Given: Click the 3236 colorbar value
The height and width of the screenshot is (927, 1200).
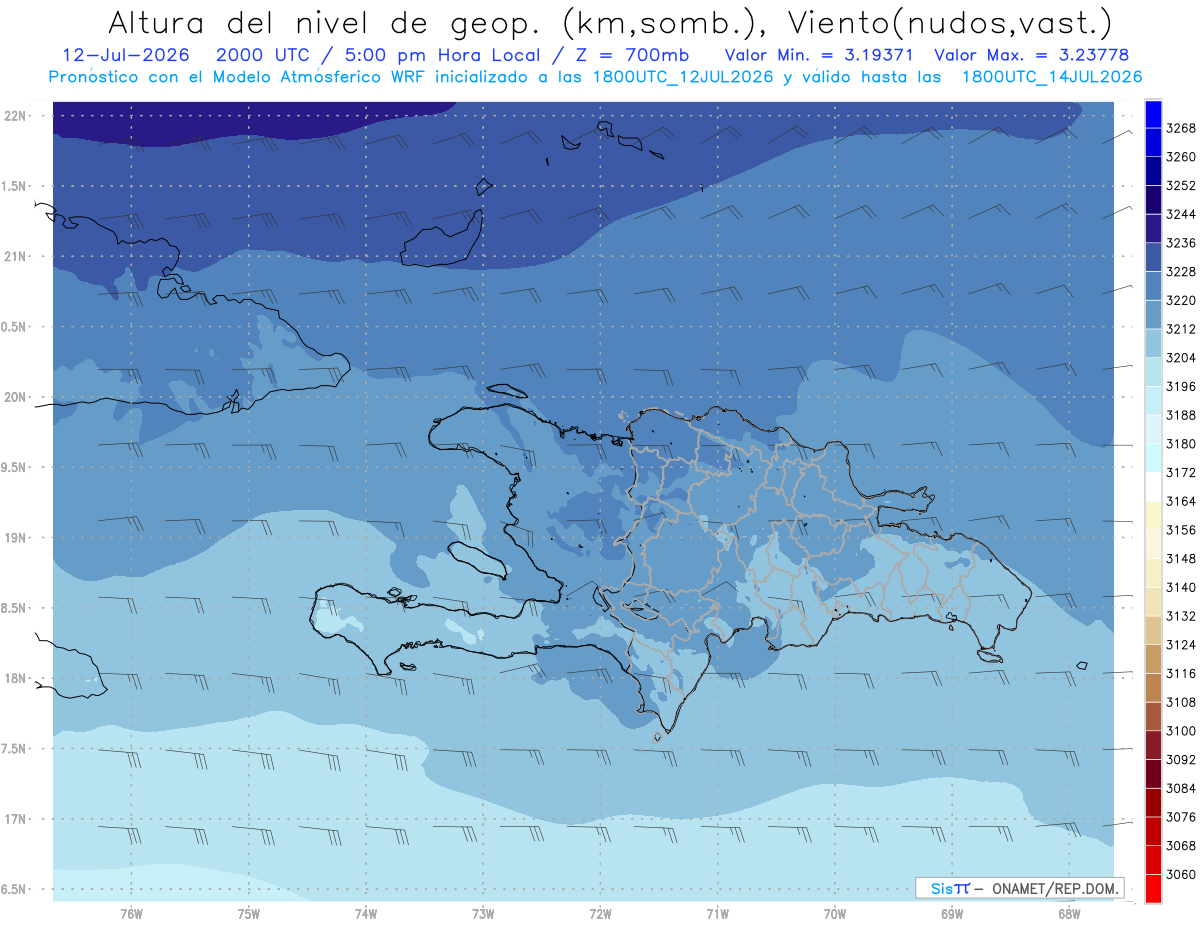Looking at the screenshot, I should pyautogui.click(x=1181, y=243).
